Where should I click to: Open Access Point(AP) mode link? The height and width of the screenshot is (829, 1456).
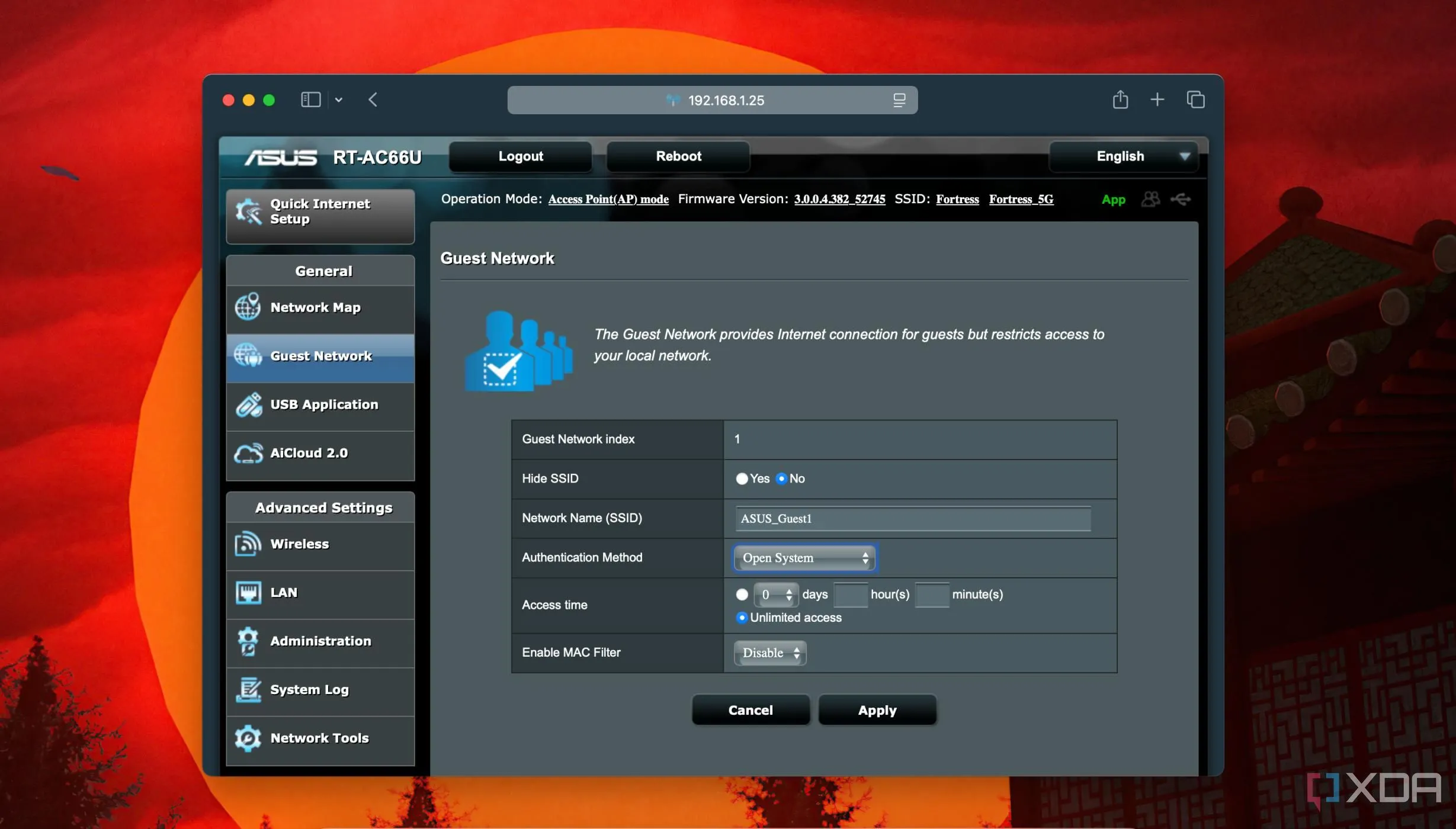point(608,200)
